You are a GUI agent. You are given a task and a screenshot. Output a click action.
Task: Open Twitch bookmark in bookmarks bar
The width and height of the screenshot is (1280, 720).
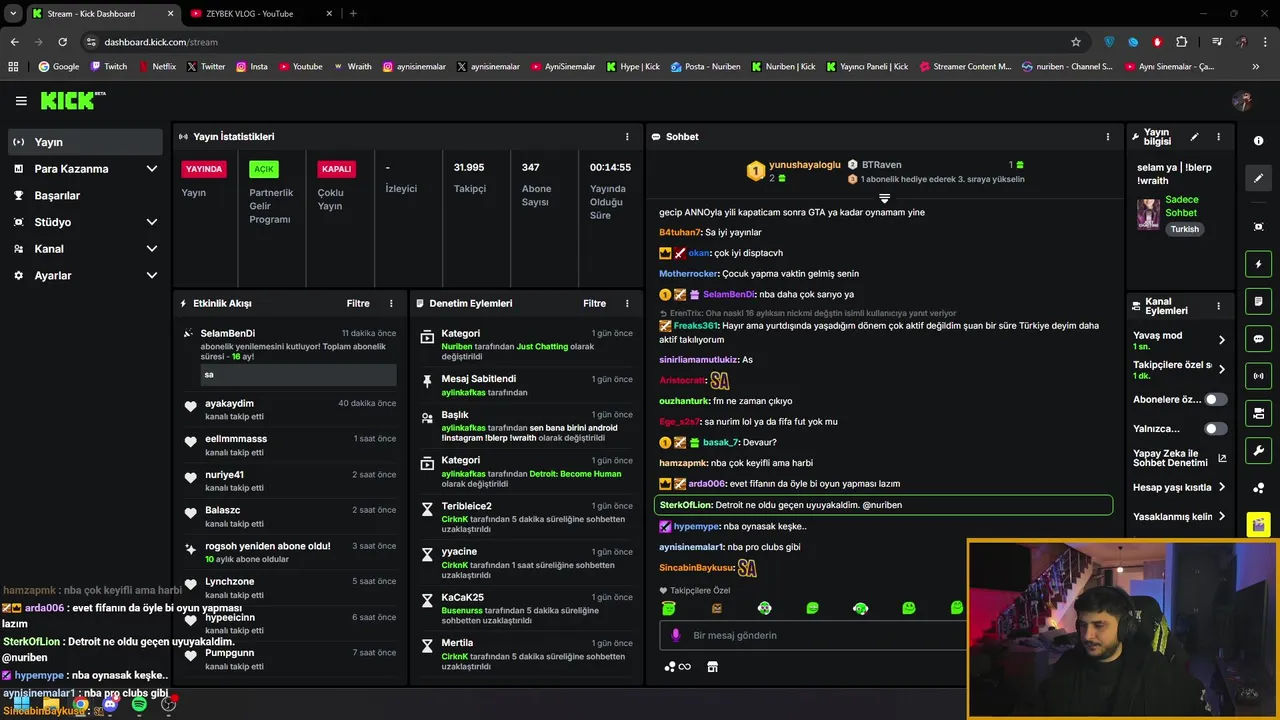tap(109, 67)
